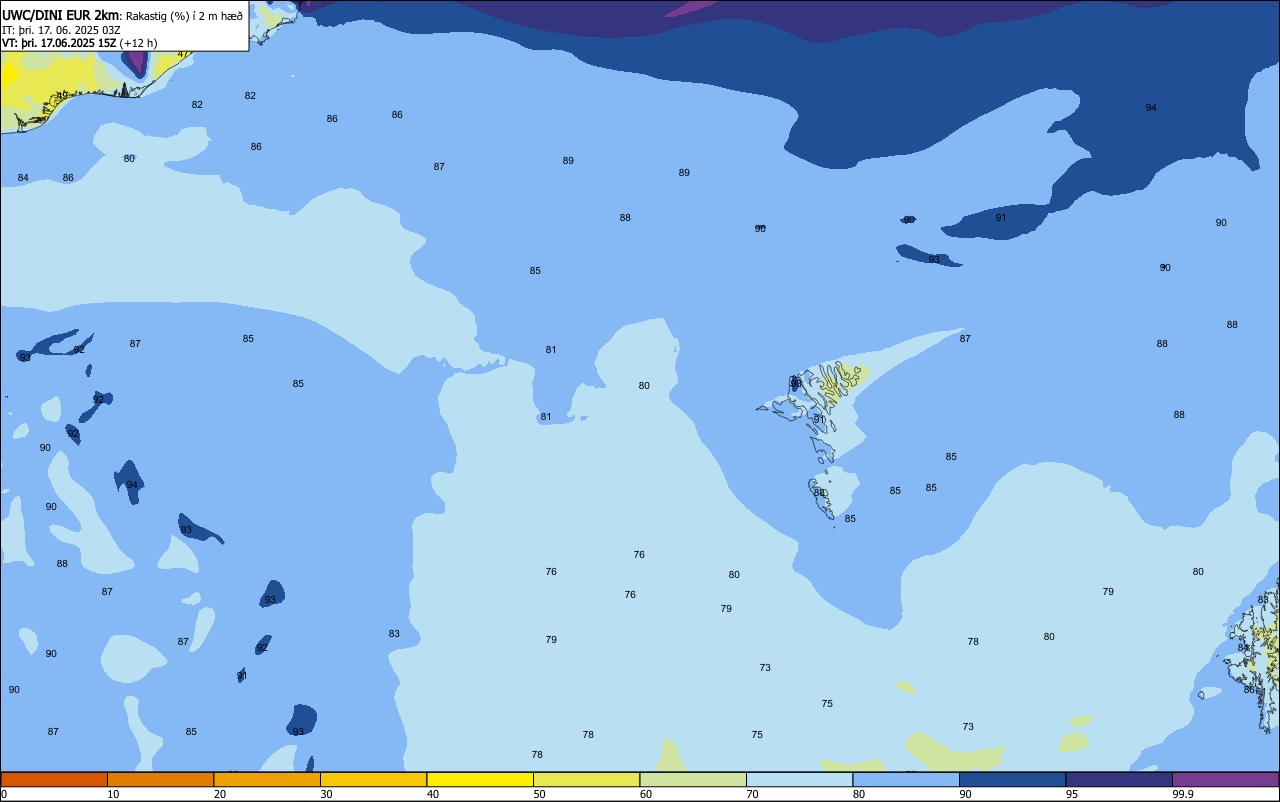The image size is (1280, 802).
Task: Click the legend tick label '10'
Action: click(114, 794)
